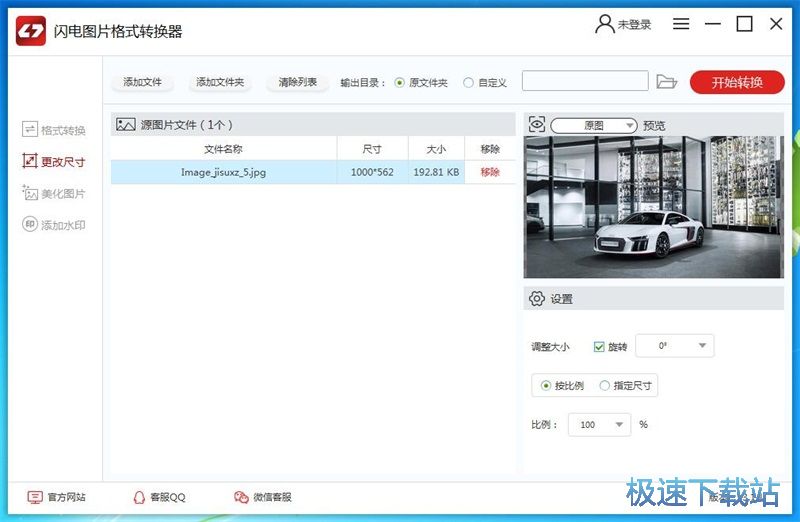
Task: Open the user account icon
Action: pos(605,24)
